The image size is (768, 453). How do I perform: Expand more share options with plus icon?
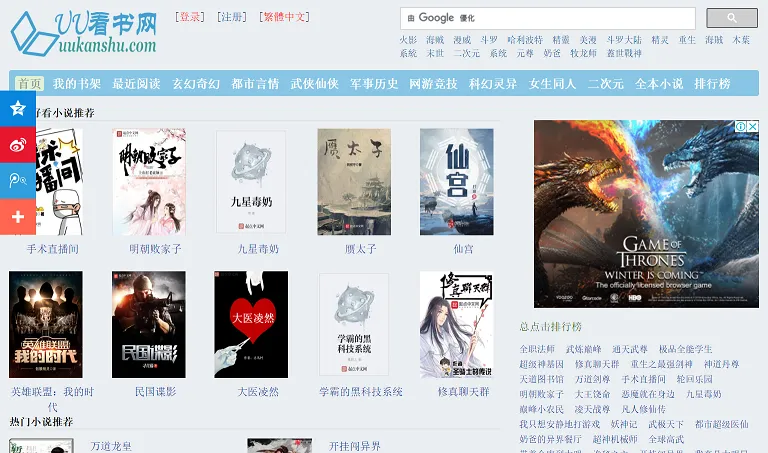click(17, 216)
